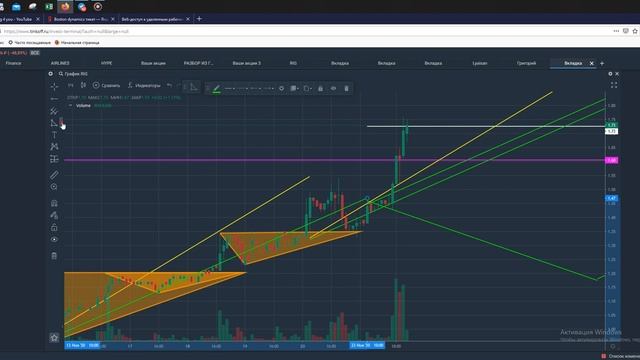Click the highlighted 23 Nov date marker
The width and height of the screenshot is (640, 360).
tap(367, 345)
